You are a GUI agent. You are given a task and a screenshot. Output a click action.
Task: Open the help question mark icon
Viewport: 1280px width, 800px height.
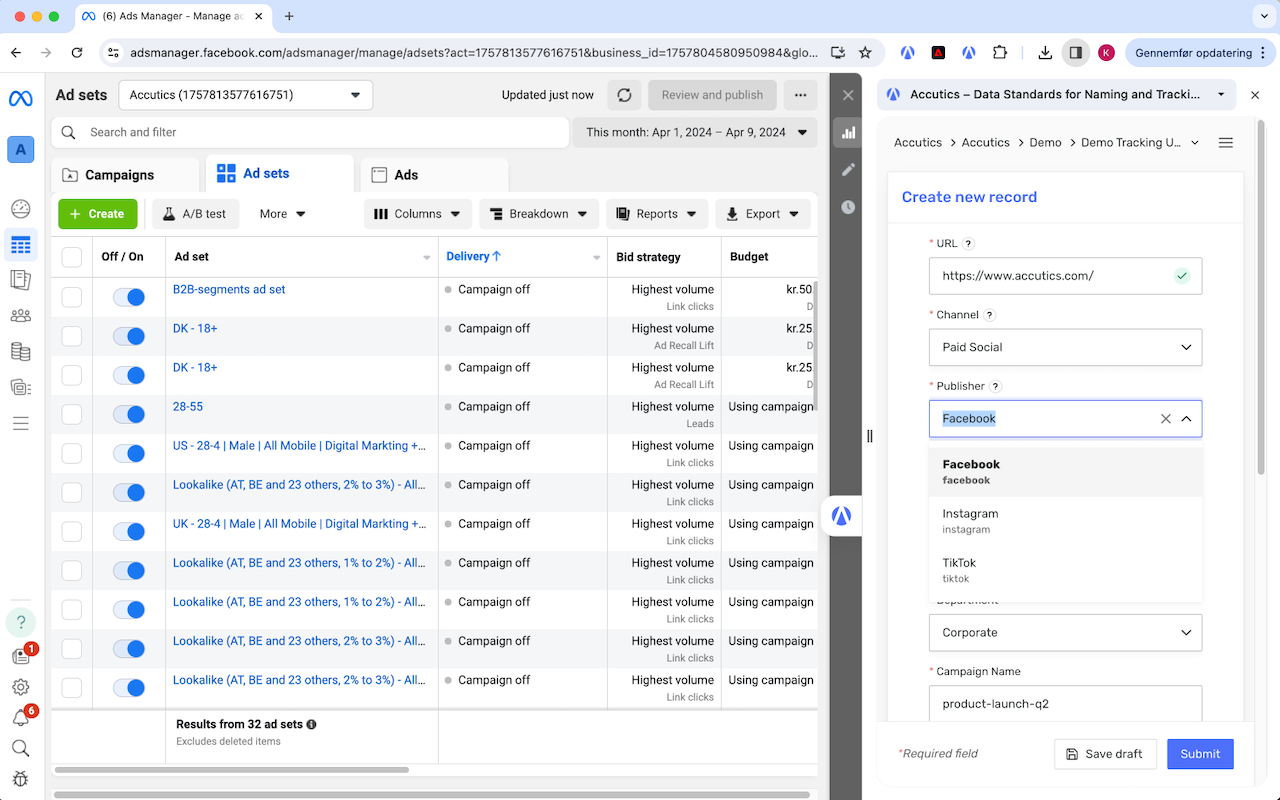[21, 622]
